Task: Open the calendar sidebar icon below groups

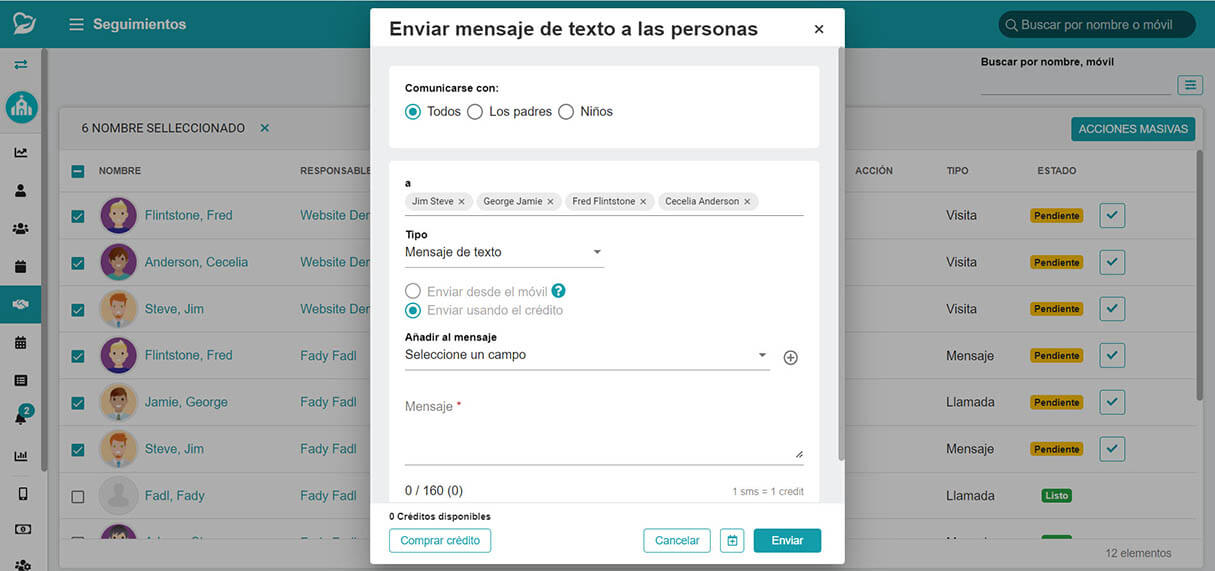Action: pyautogui.click(x=21, y=267)
